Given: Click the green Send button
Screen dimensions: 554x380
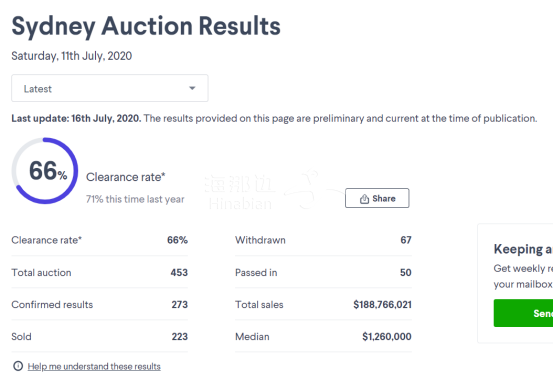Looking at the screenshot, I should coord(524,313).
